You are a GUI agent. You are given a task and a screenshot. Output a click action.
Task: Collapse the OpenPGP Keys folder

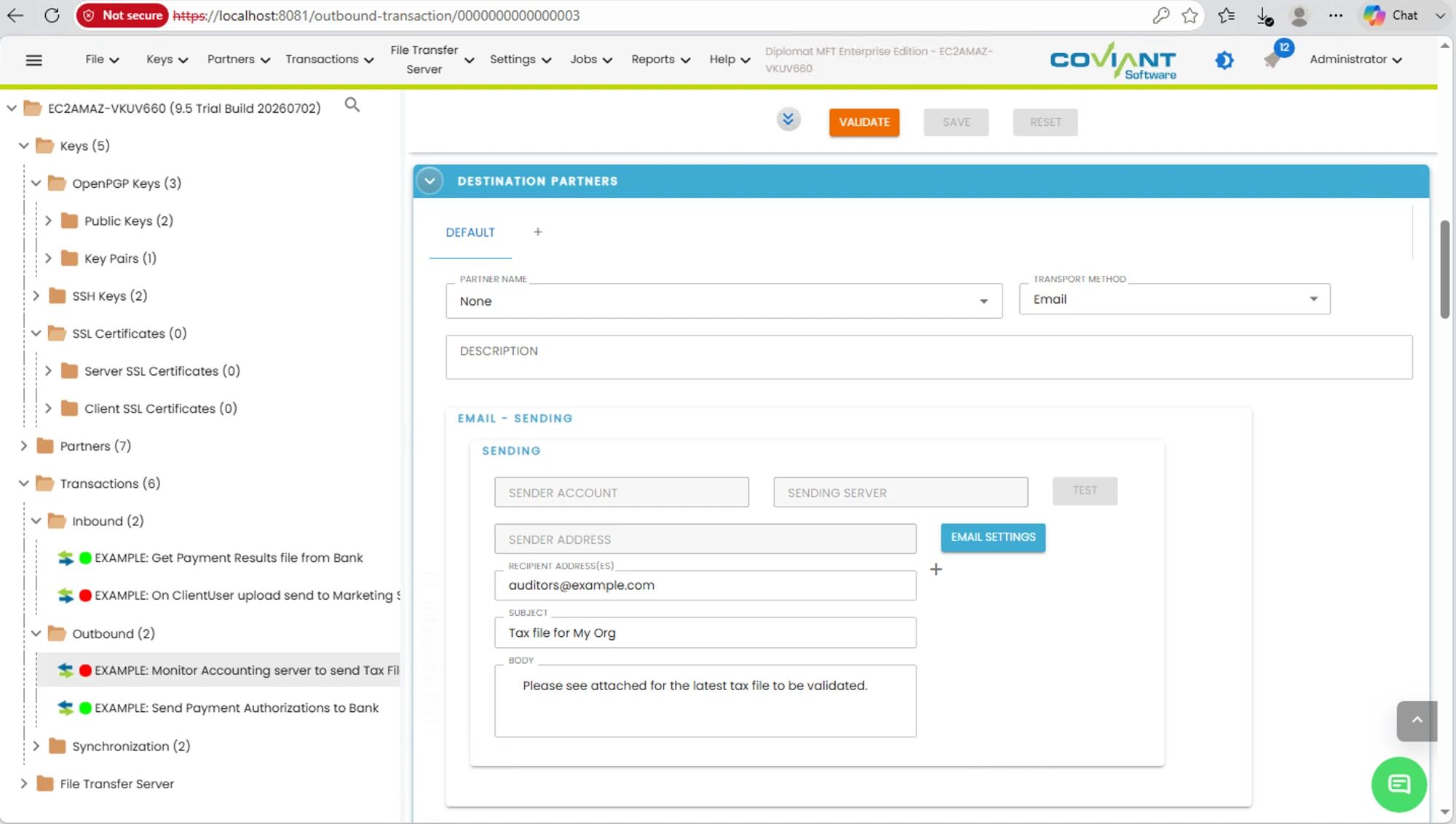[36, 183]
